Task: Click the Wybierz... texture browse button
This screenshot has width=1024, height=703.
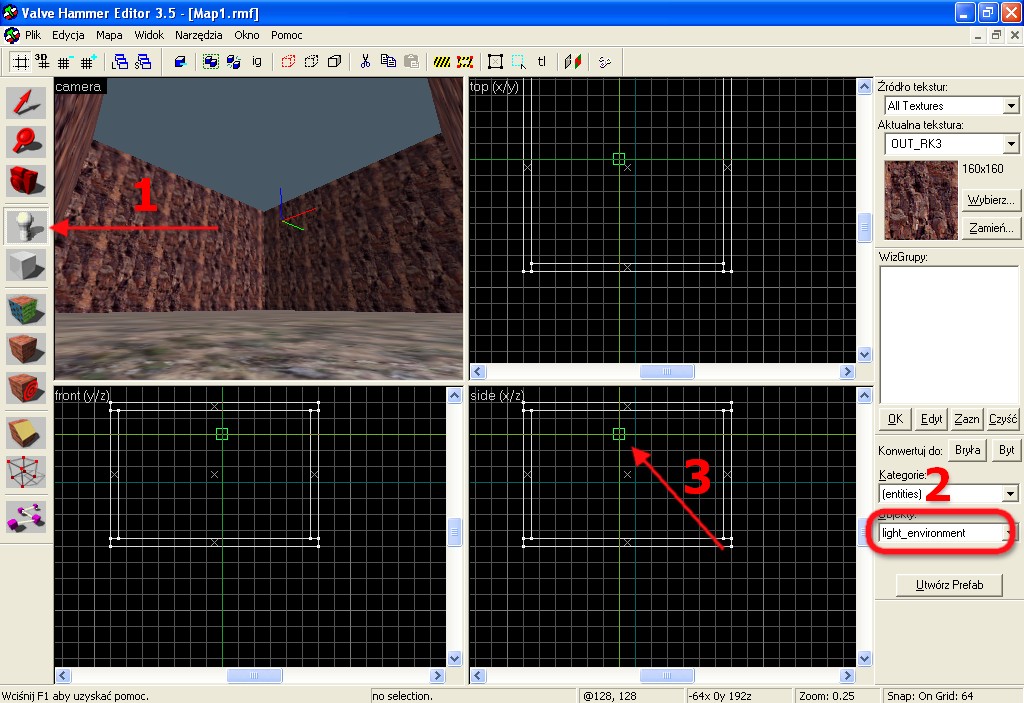Action: point(991,200)
